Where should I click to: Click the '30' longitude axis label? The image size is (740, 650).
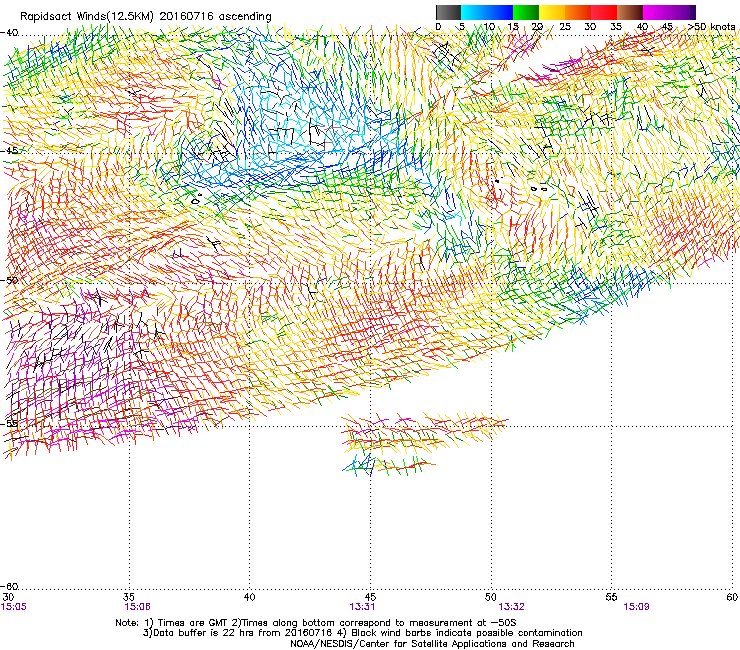click(x=8, y=597)
